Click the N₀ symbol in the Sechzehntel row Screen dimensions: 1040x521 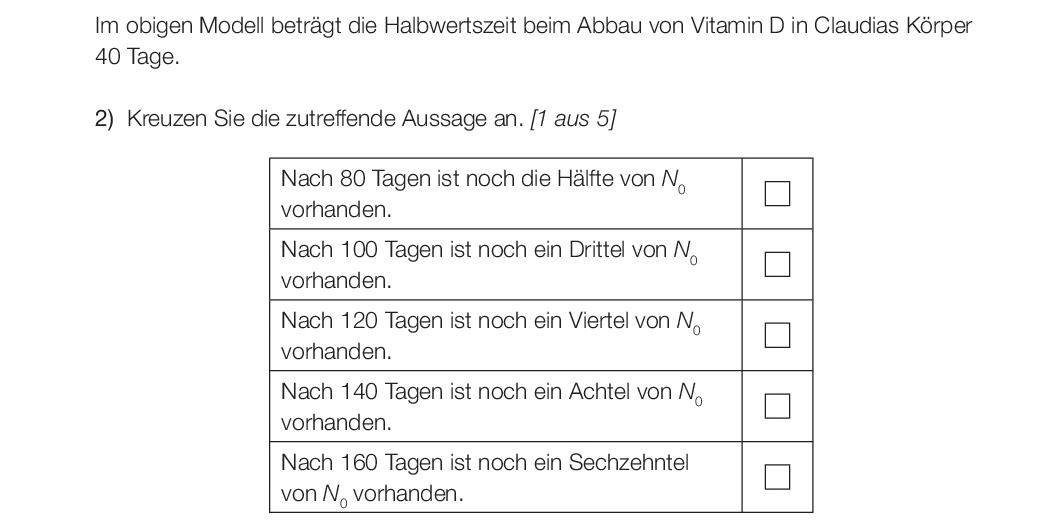pyautogui.click(x=335, y=495)
